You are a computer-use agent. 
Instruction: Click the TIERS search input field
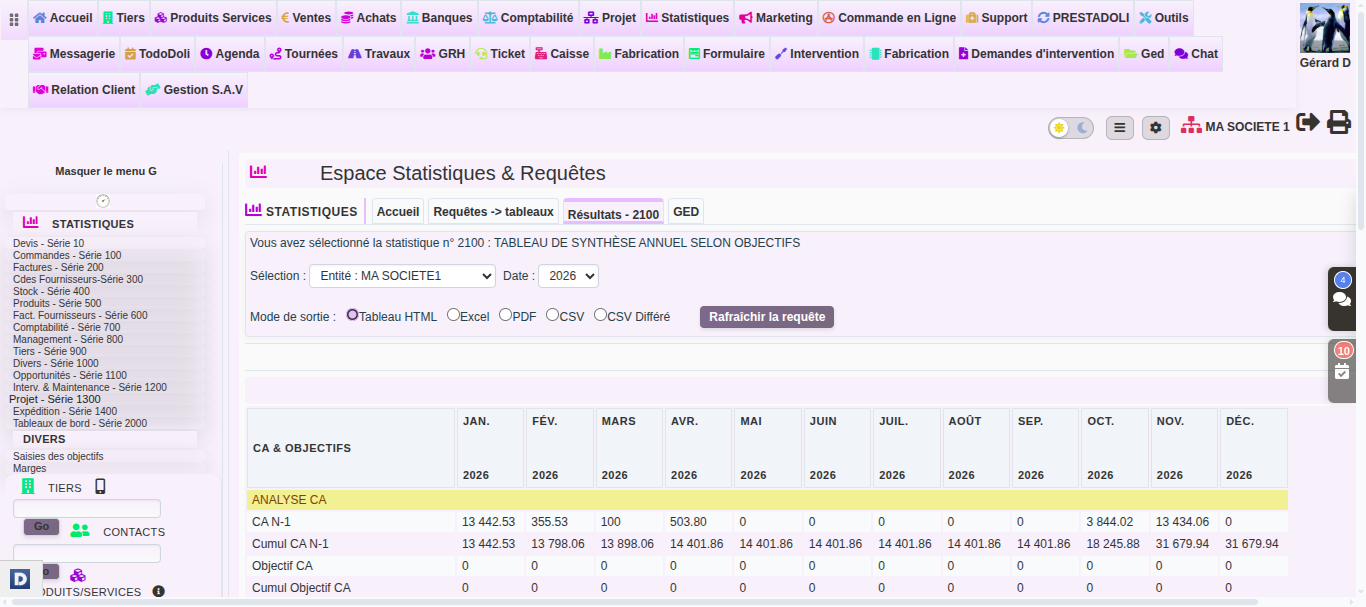(x=87, y=508)
